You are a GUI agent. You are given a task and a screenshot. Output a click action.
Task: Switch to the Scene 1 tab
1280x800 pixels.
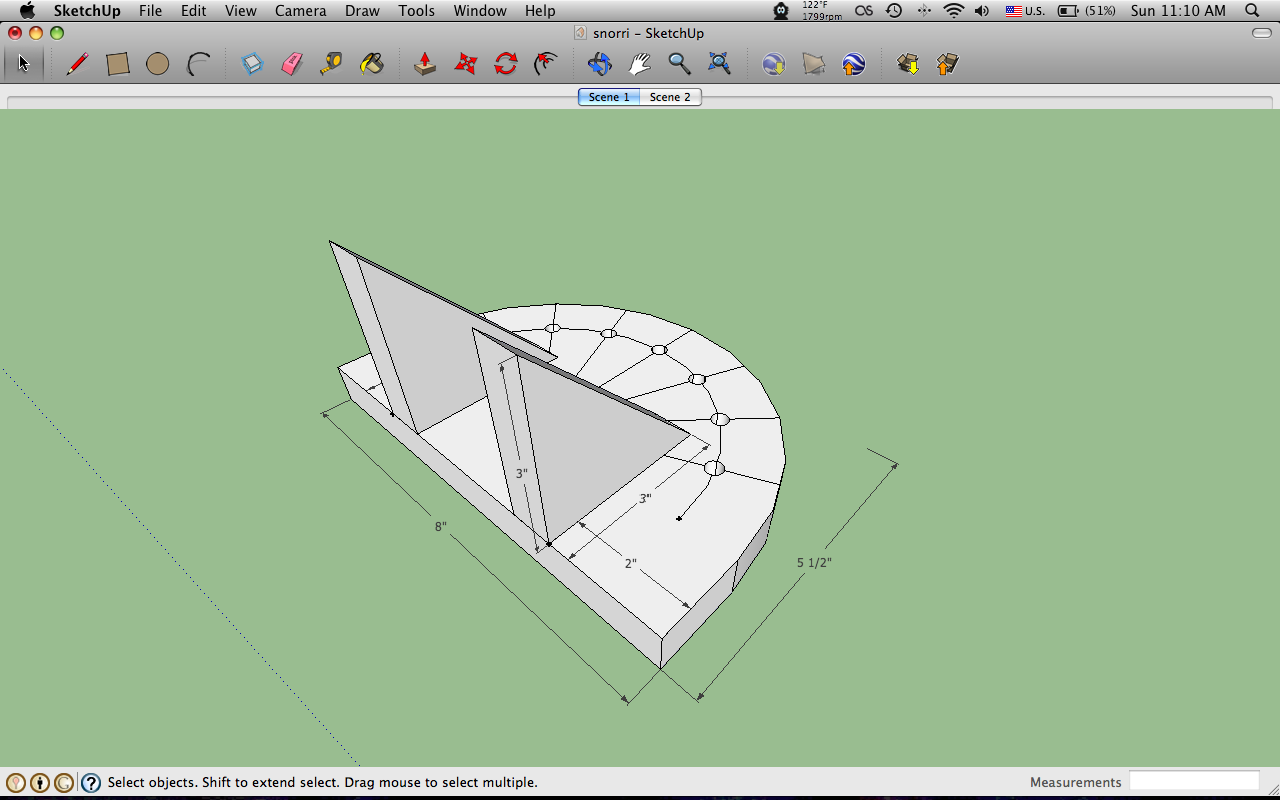[x=609, y=97]
